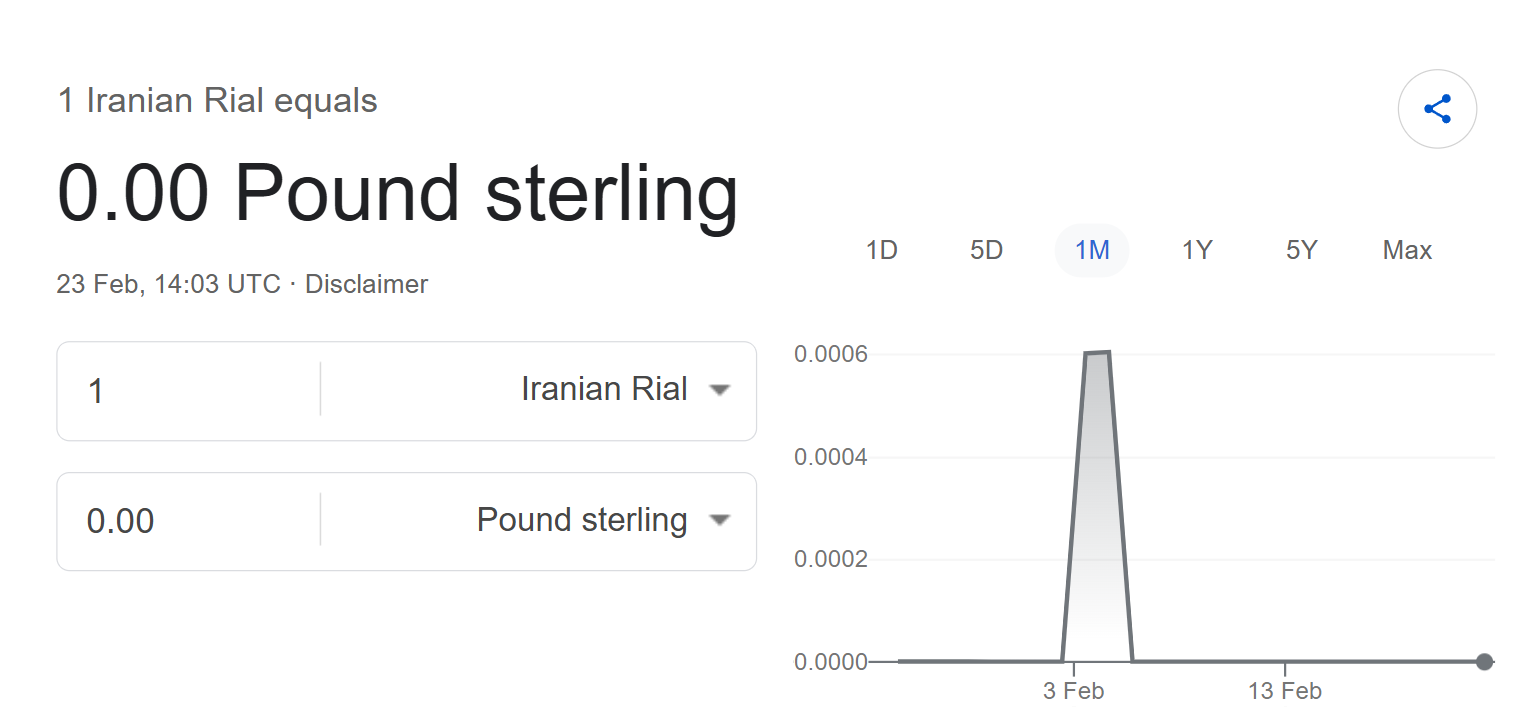Switch to the 5D chart view
The height and width of the screenshot is (726, 1540).
(x=986, y=250)
